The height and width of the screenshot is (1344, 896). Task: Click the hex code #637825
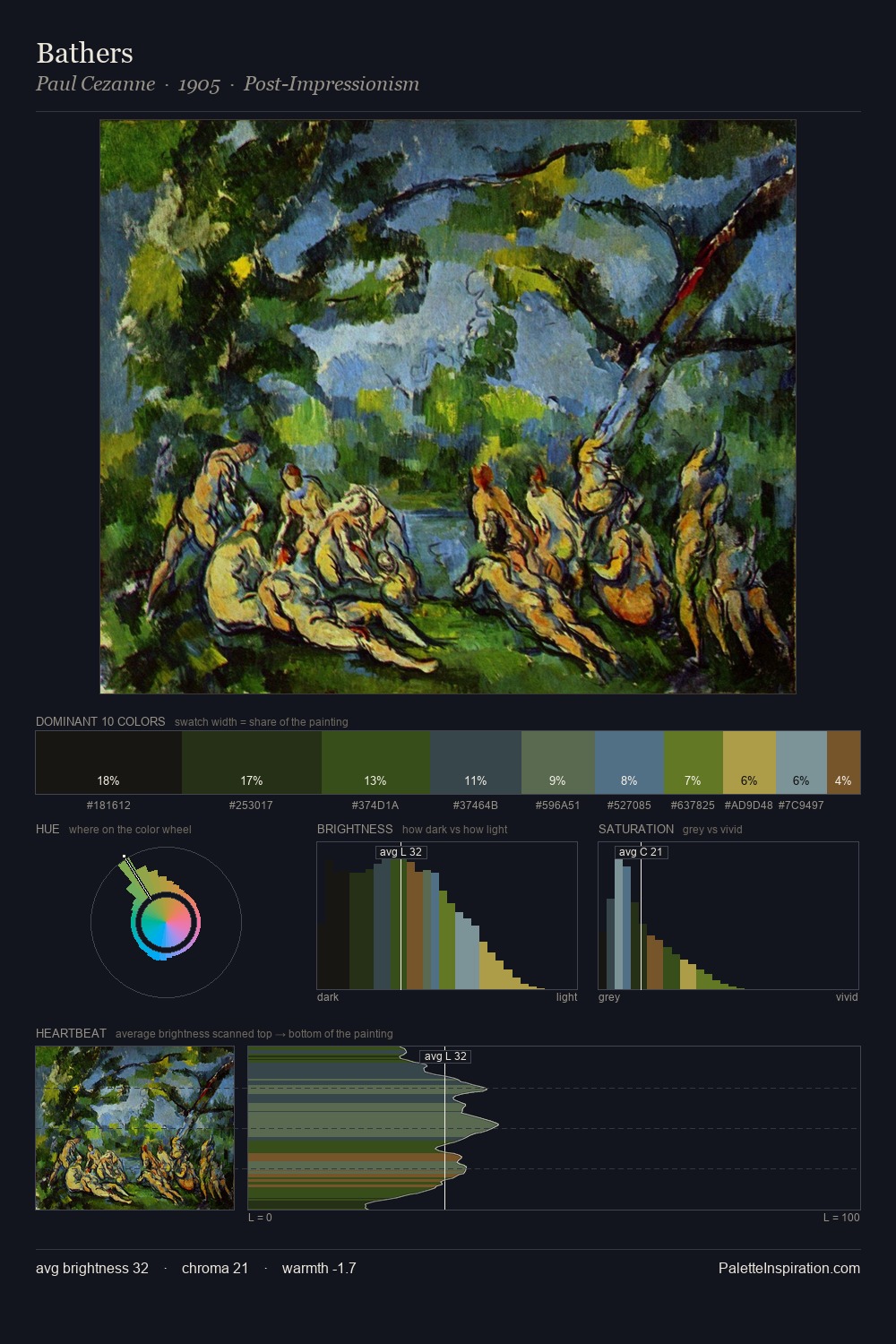coord(693,806)
